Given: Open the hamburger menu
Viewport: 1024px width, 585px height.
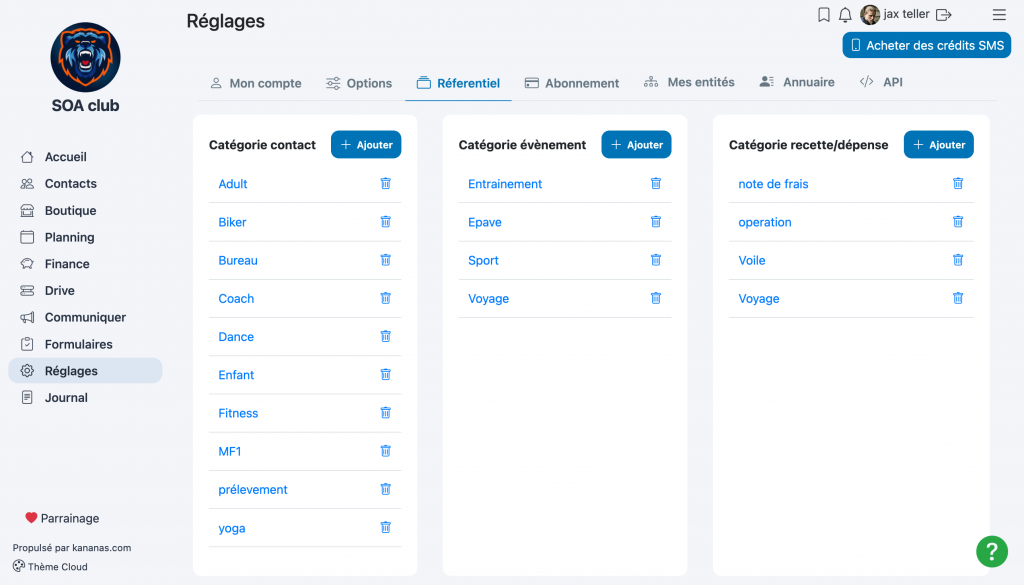Looking at the screenshot, I should (x=999, y=14).
